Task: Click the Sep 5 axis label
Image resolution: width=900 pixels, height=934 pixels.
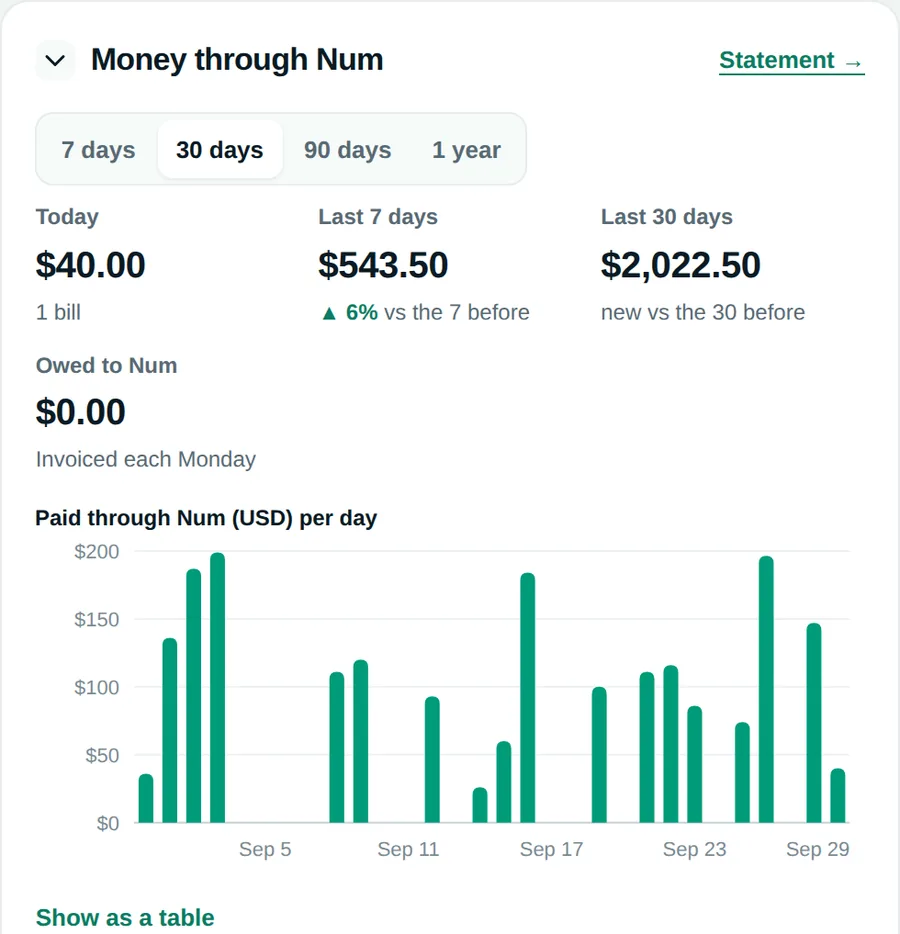Action: 265,849
